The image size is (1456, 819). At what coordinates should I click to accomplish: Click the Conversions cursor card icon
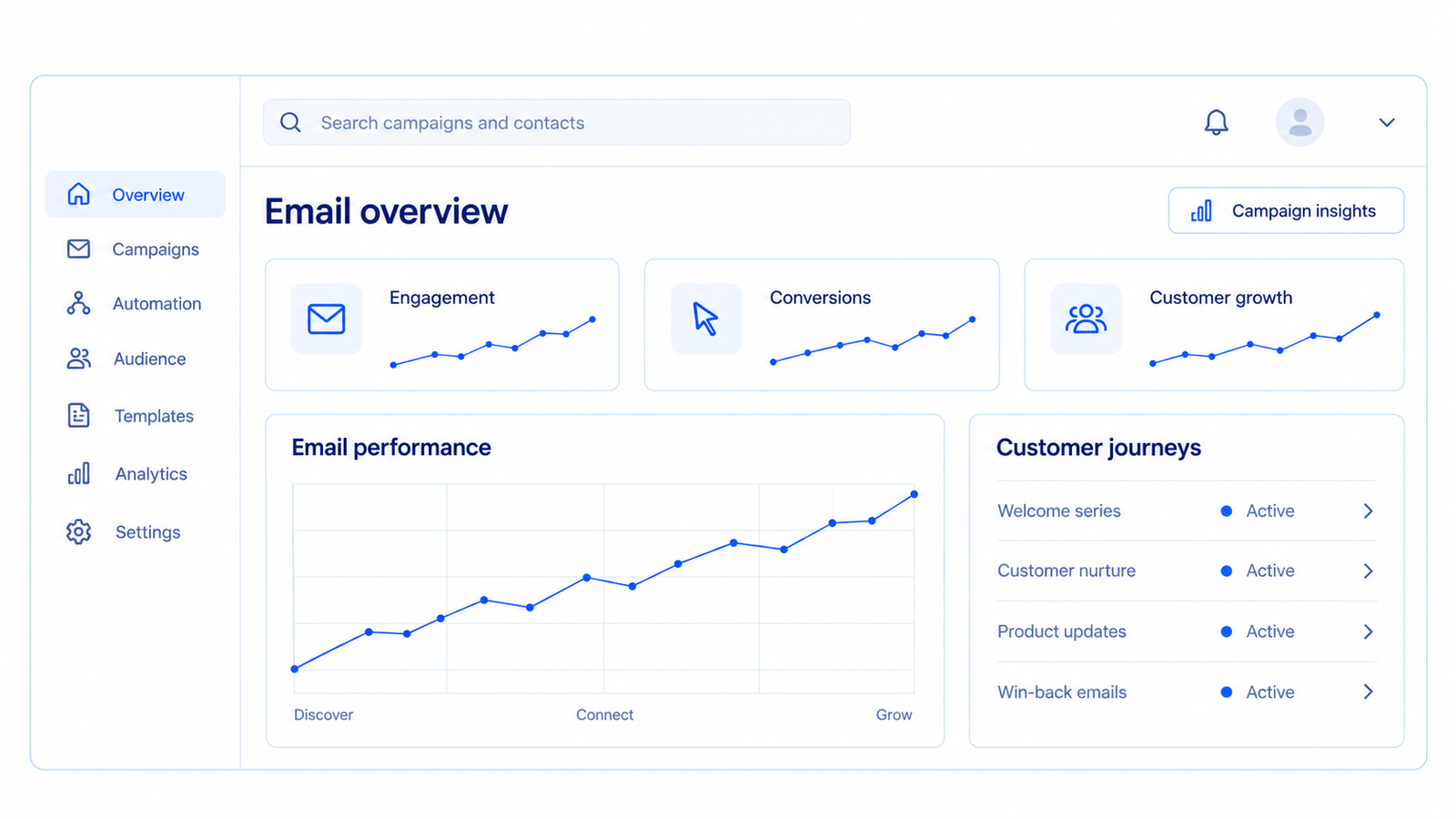pos(706,318)
